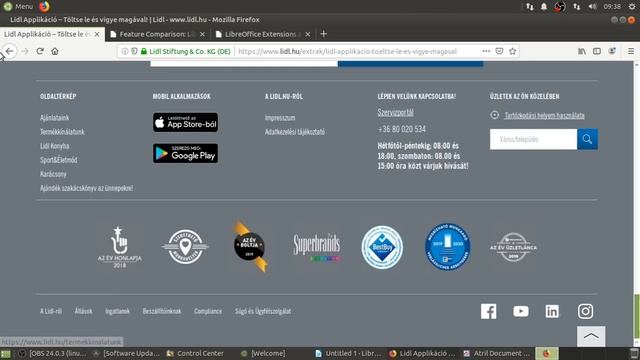
Task: Download app from App Store badge
Action: point(185,122)
